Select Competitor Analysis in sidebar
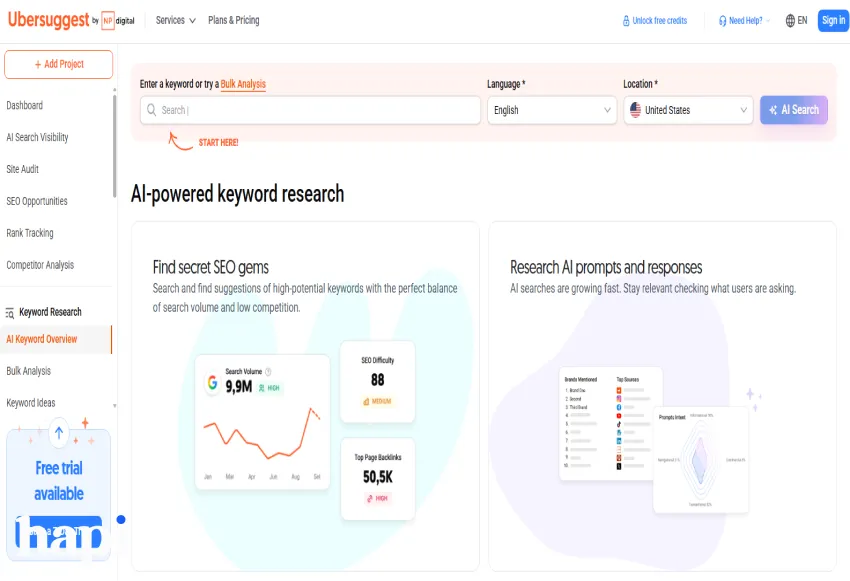This screenshot has width=850, height=581. pyautogui.click(x=40, y=265)
